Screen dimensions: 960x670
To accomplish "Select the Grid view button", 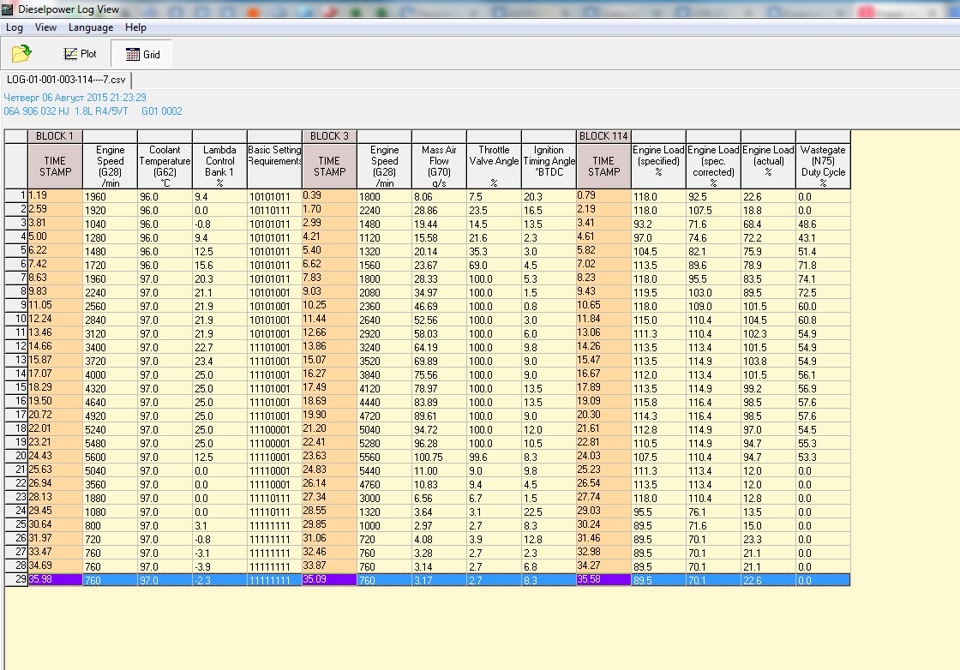I will coord(142,54).
